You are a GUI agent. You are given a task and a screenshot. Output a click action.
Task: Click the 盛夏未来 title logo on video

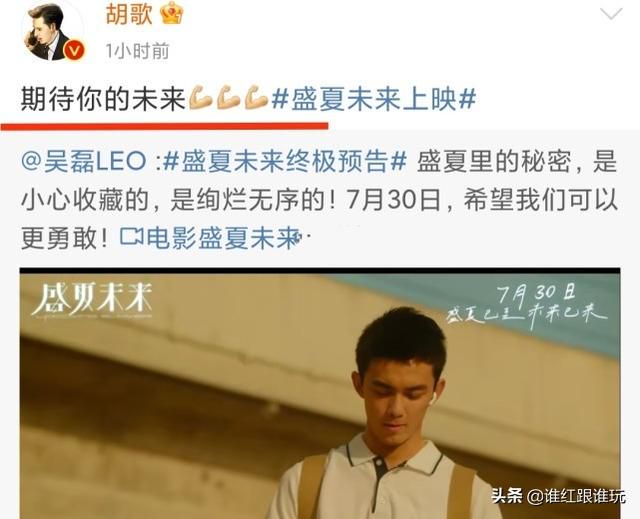pos(92,301)
